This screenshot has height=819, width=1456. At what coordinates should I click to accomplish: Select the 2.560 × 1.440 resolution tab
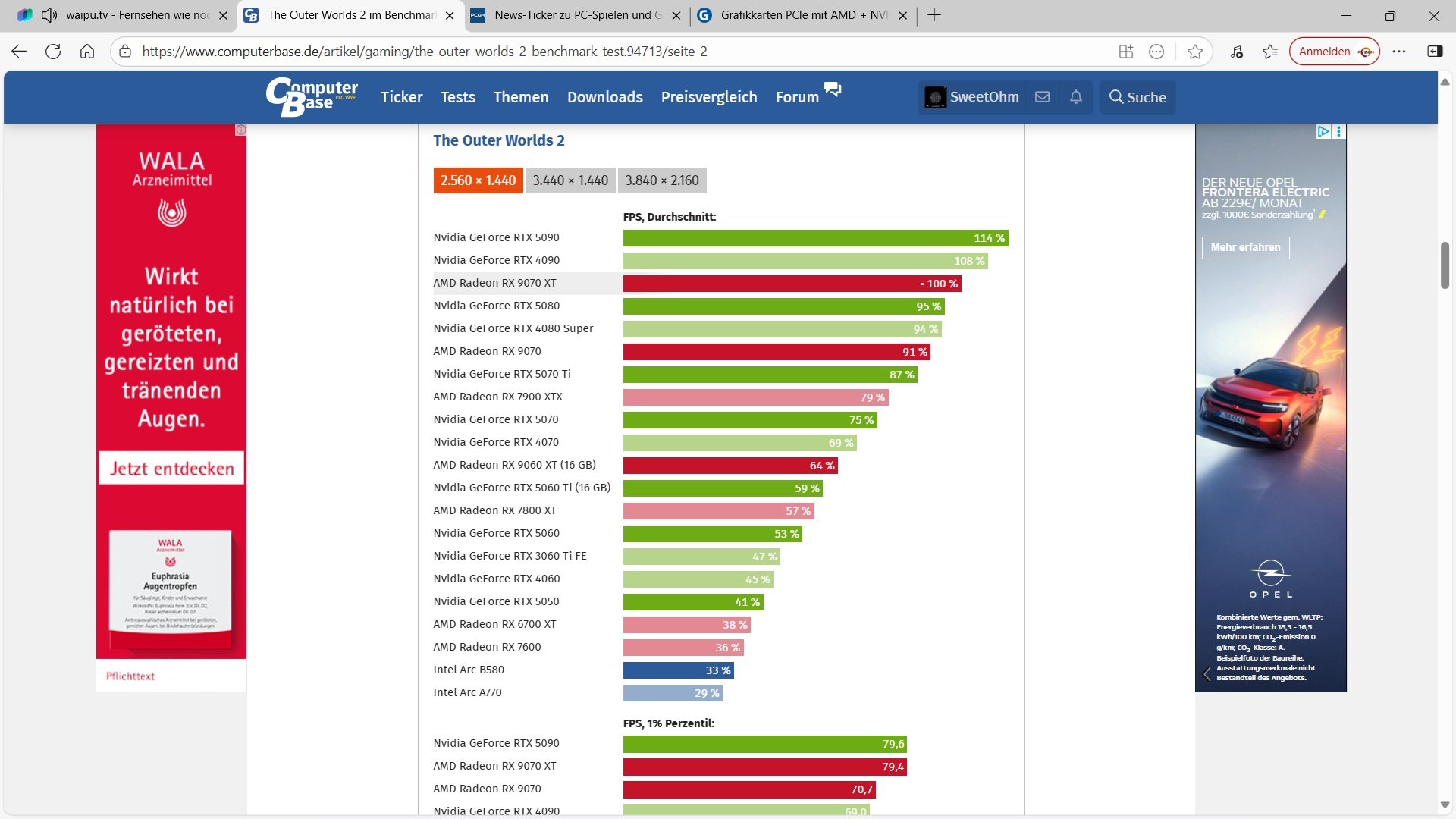tap(478, 180)
